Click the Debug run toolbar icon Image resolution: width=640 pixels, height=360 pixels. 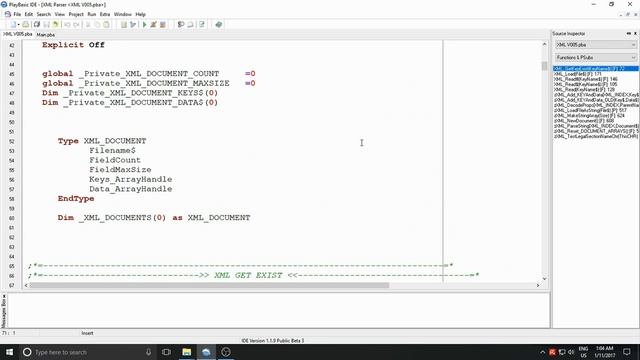point(153,25)
